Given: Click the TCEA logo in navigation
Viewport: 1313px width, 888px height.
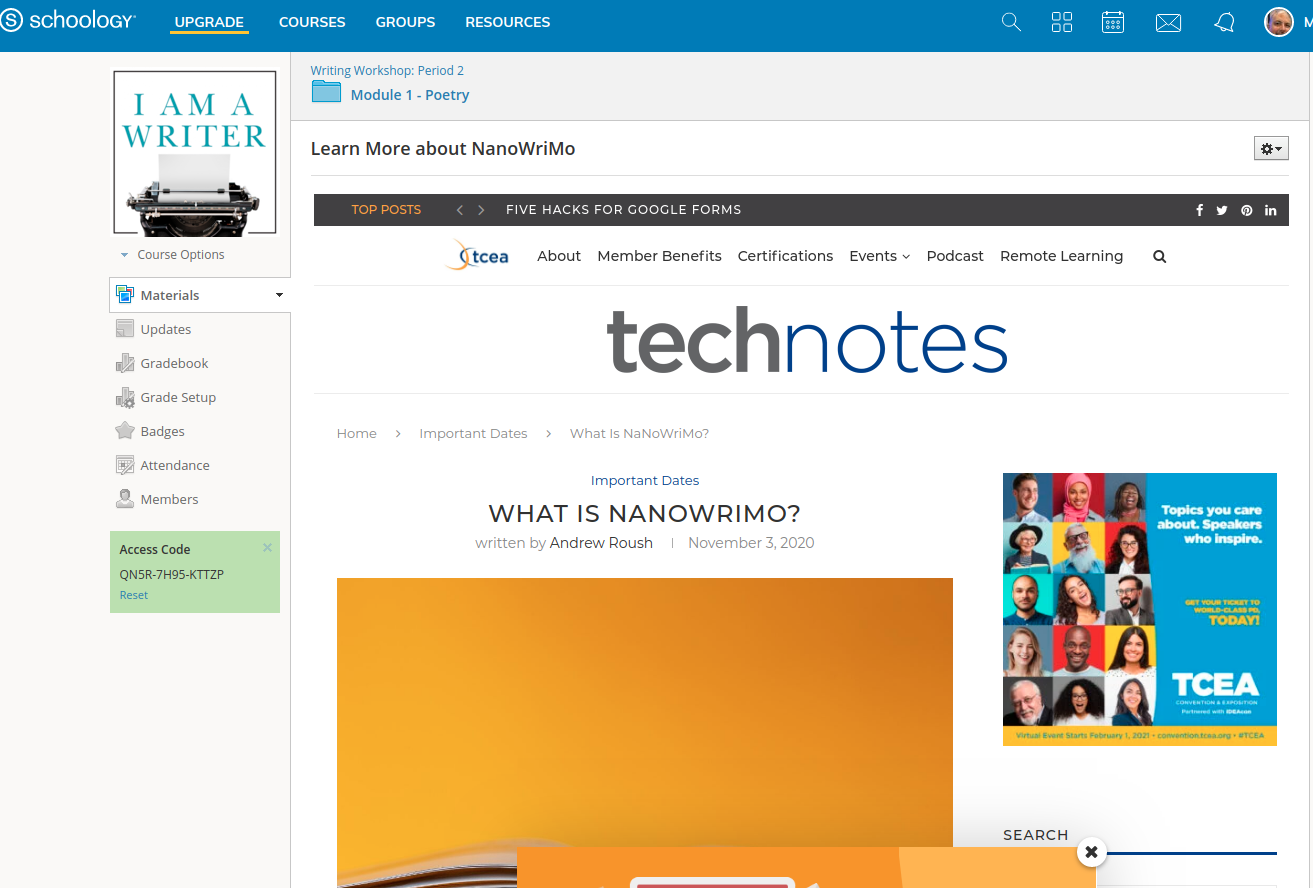Looking at the screenshot, I should click(x=477, y=255).
